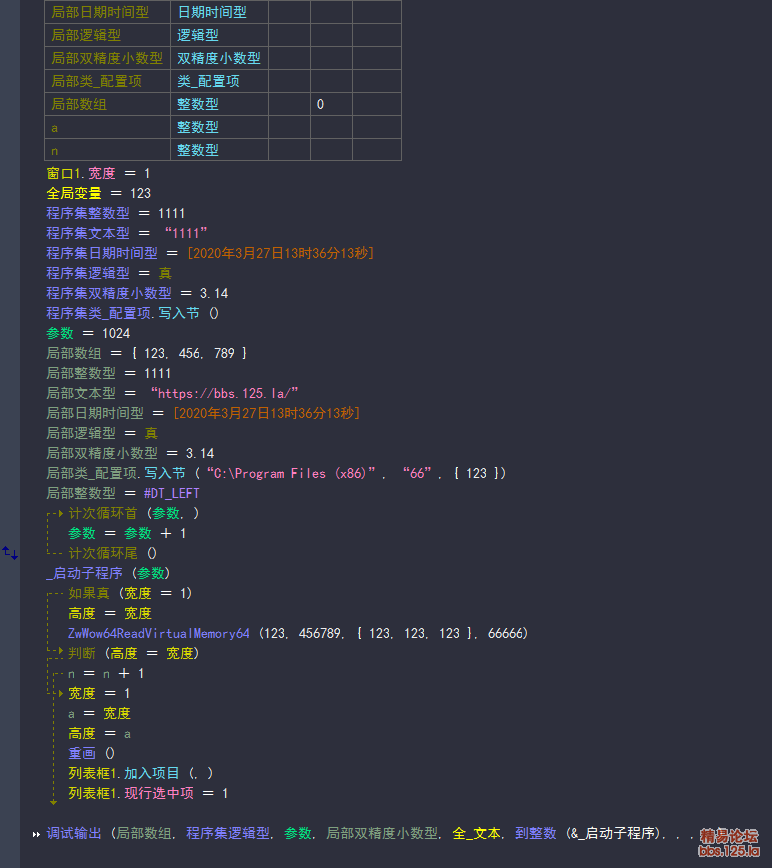Click date literal in 局部日期时间型 line
Viewport: 772px width, 868px height.
266,413
